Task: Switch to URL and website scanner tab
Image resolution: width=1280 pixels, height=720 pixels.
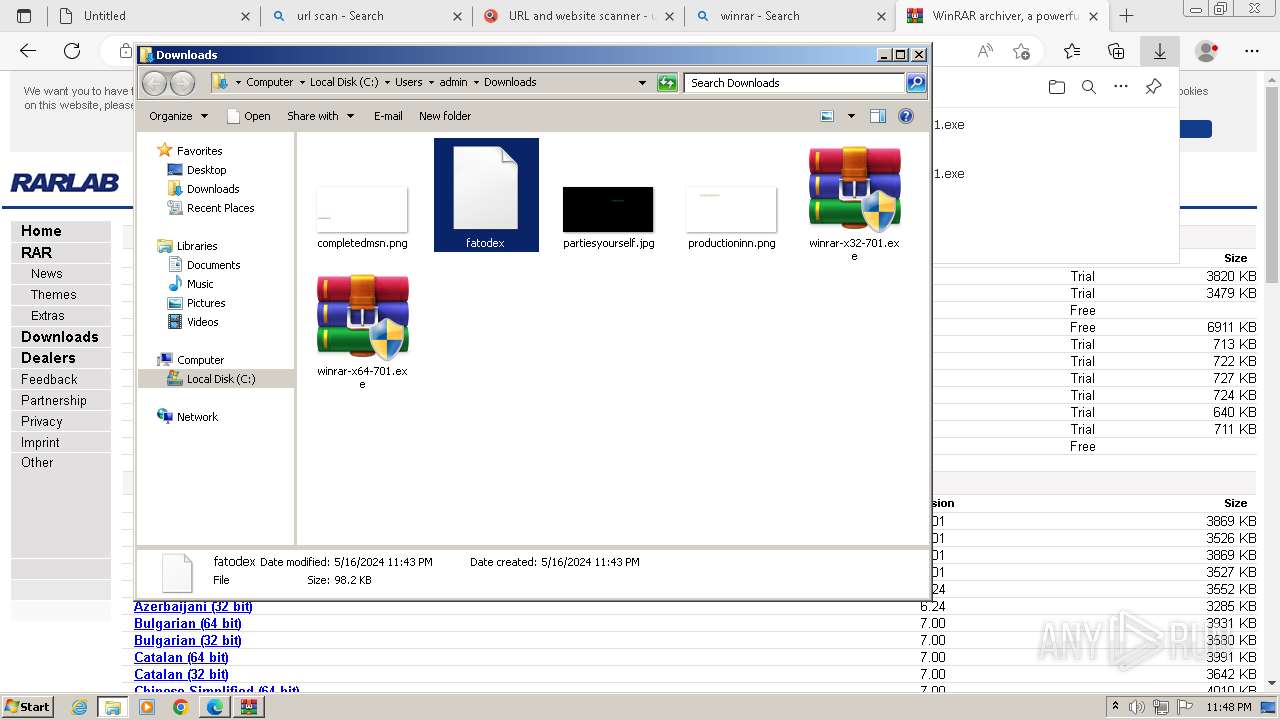Action: pos(578,16)
